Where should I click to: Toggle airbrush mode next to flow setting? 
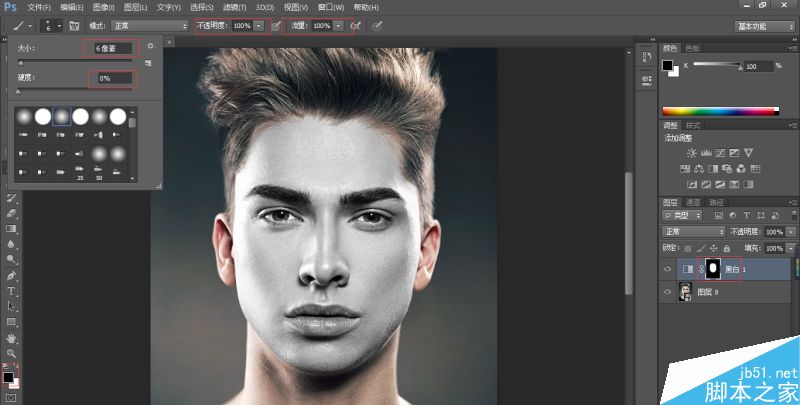(x=356, y=26)
